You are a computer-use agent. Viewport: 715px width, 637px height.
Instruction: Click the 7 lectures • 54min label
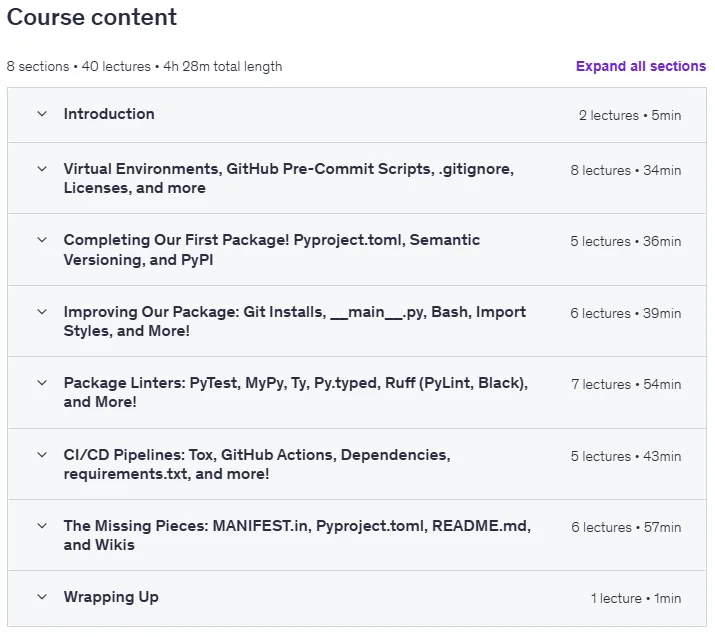tap(626, 385)
